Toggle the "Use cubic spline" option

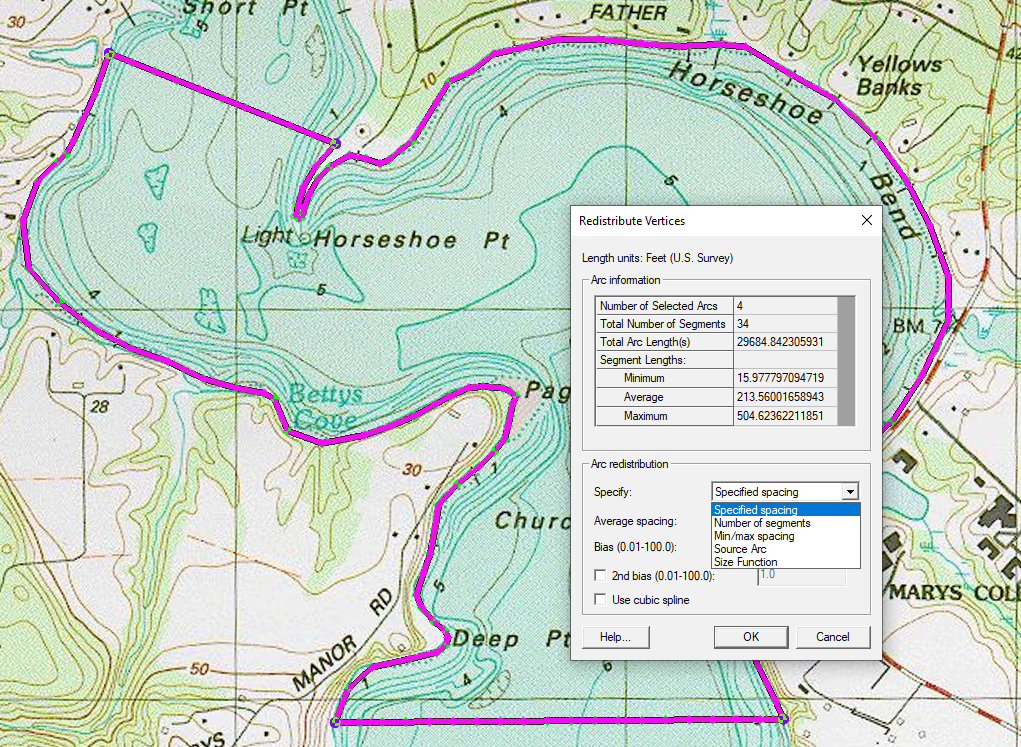point(598,599)
